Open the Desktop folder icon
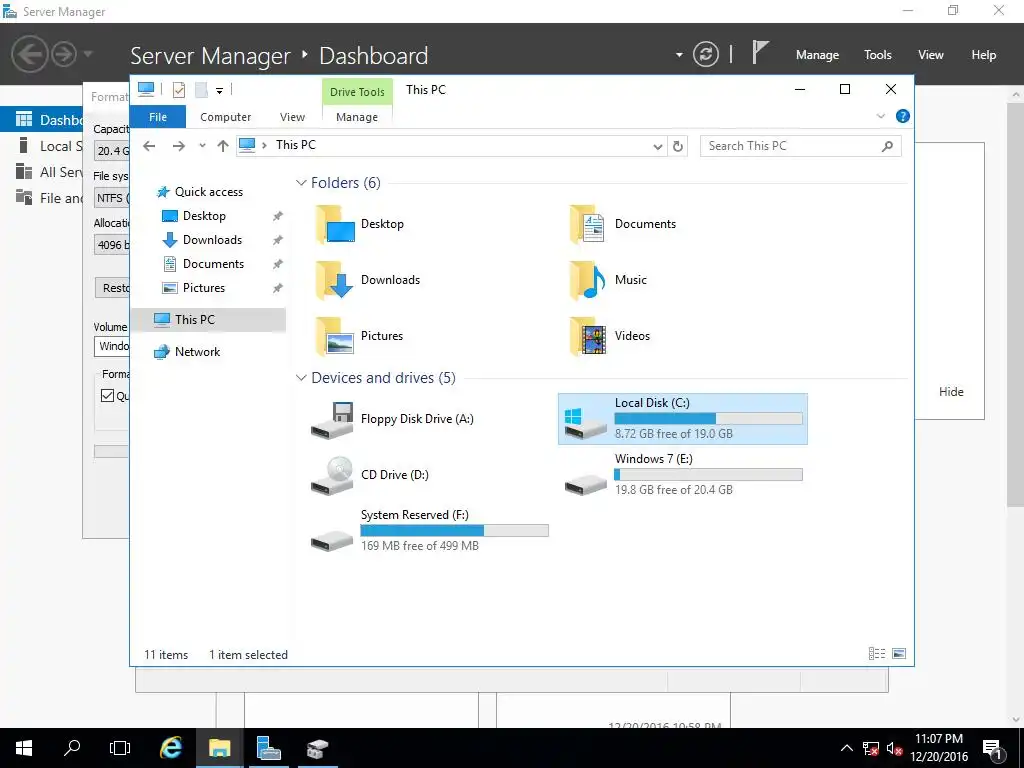The image size is (1024, 768). [335, 225]
